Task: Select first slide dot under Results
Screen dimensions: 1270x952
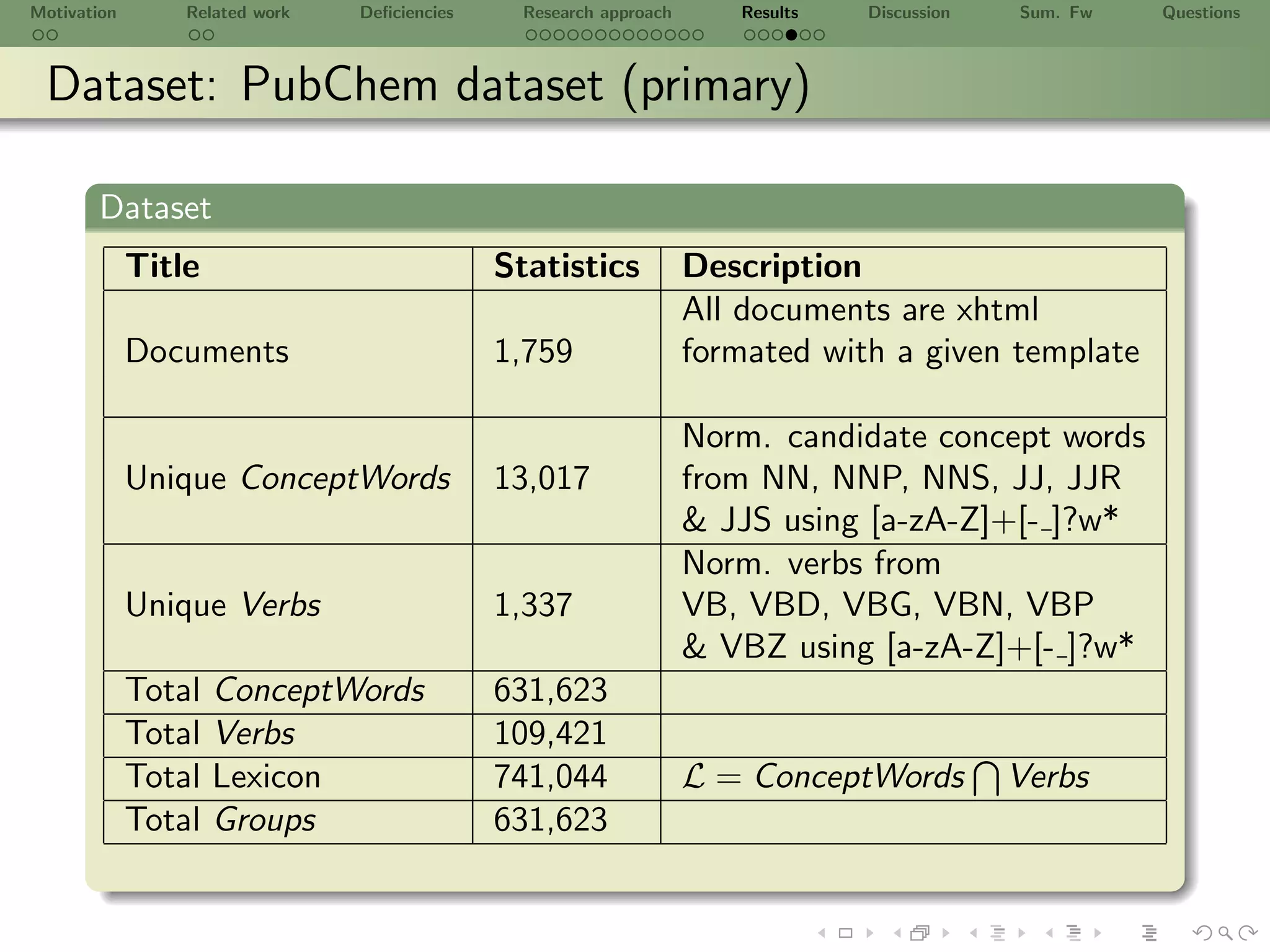Action: pos(750,35)
